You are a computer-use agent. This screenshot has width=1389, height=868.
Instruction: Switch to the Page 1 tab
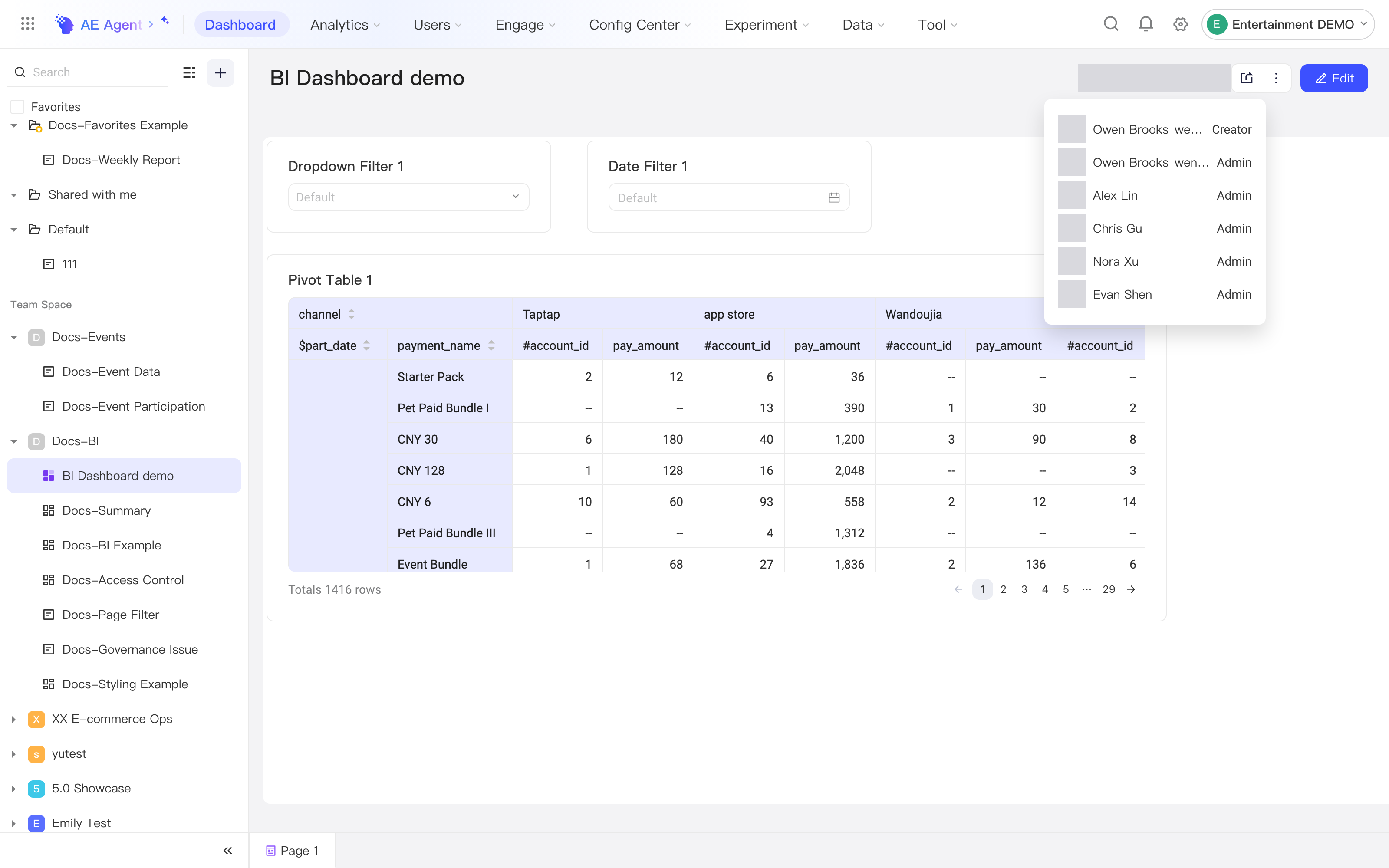(292, 851)
